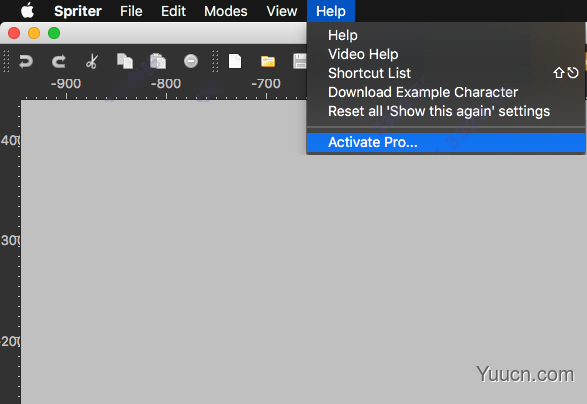Click the second toolbar drag handle before New icon
The height and width of the screenshot is (404, 587).
point(215,61)
